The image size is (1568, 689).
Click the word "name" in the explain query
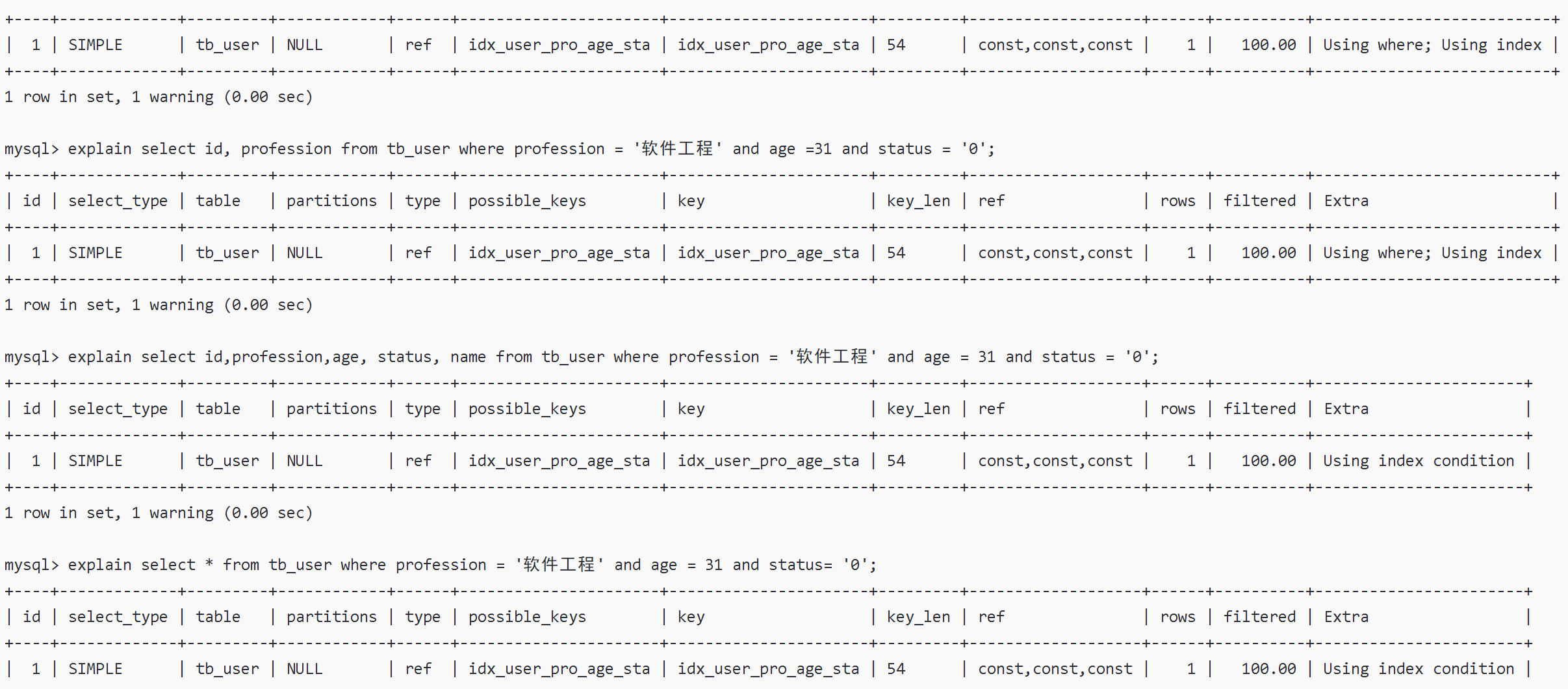[468, 357]
